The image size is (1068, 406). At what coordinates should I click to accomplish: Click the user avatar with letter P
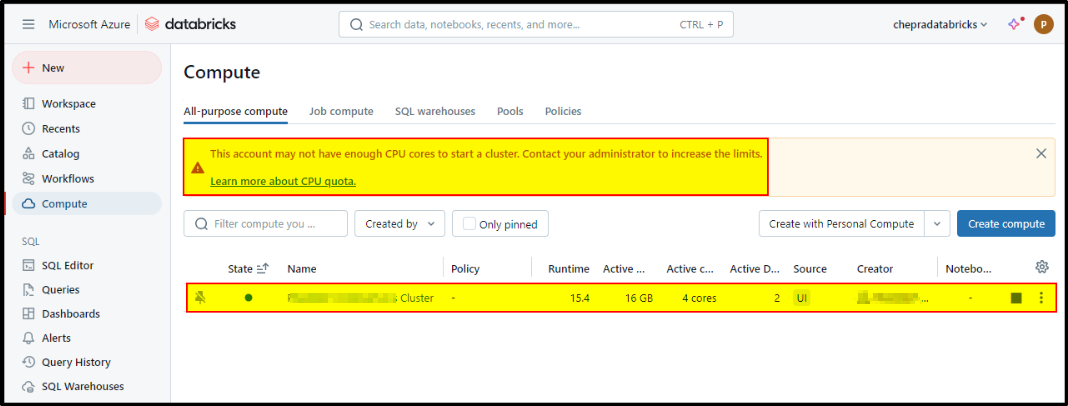pyautogui.click(x=1043, y=25)
